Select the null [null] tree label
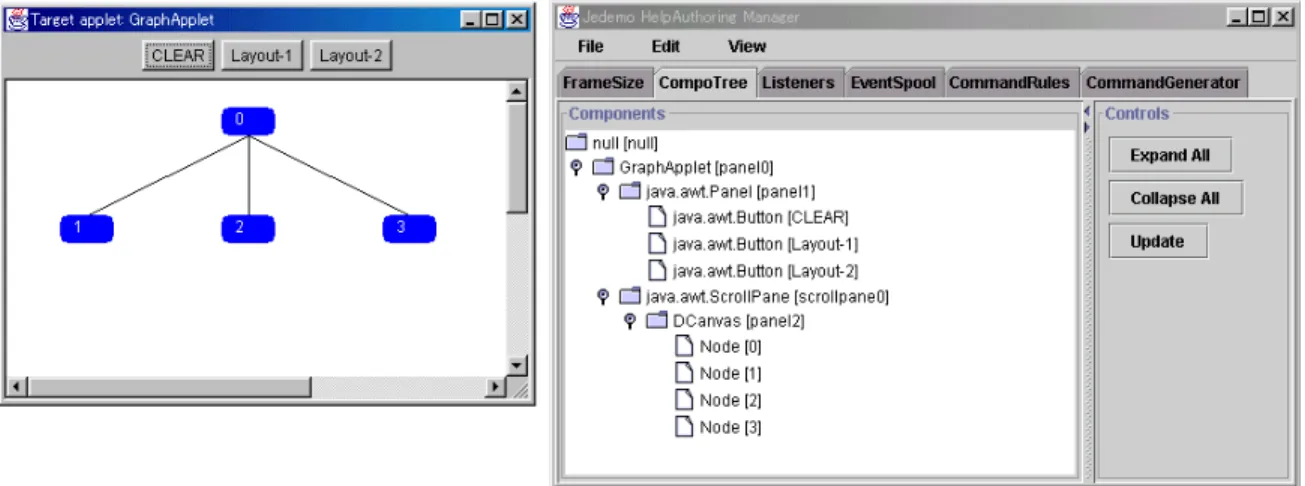Viewport: 1305px width, 486px height. tap(625, 143)
